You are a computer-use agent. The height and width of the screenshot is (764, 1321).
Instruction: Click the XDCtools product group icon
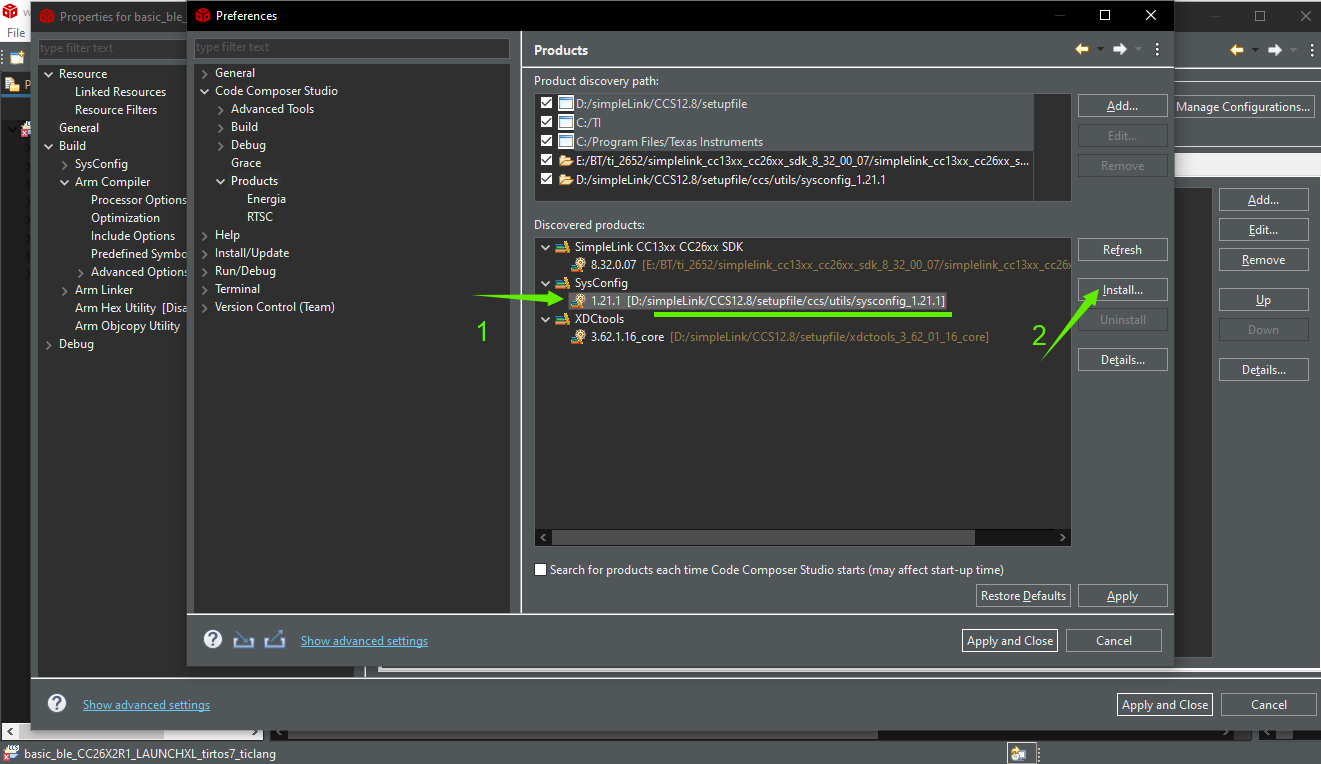(x=562, y=319)
